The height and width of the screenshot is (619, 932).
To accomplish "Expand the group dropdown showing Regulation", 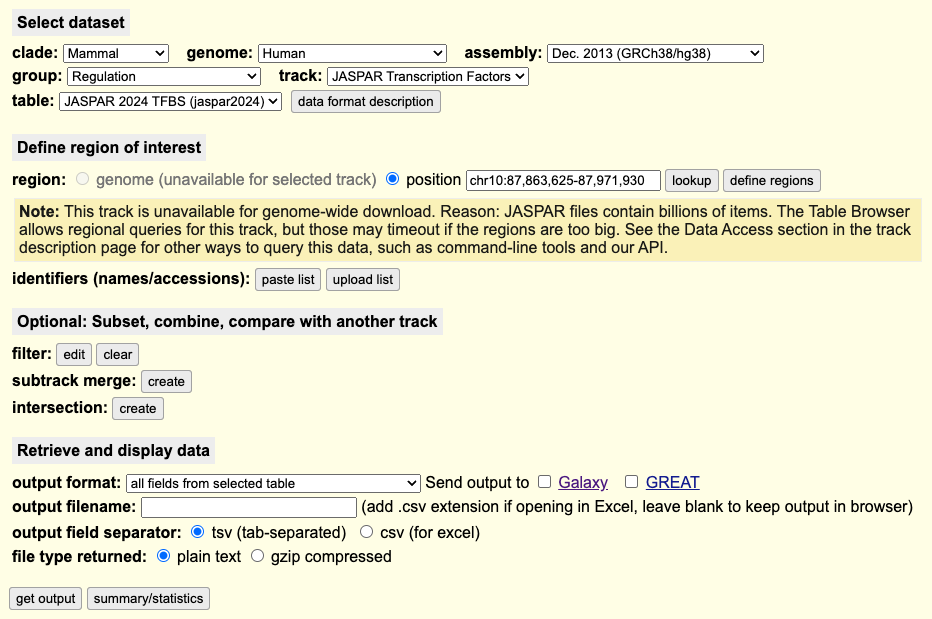I will pyautogui.click(x=164, y=76).
